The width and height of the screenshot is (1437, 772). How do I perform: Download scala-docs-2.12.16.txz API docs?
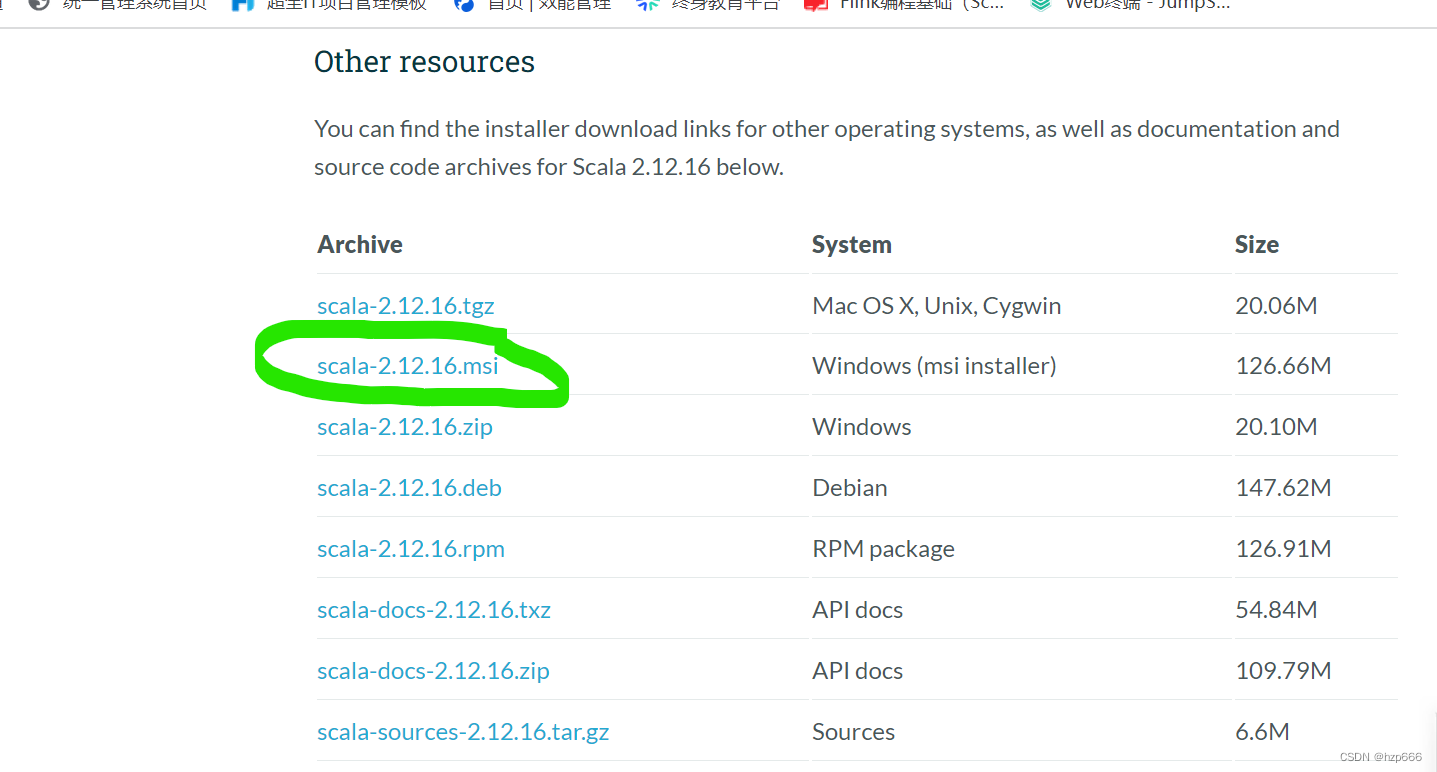[434, 610]
